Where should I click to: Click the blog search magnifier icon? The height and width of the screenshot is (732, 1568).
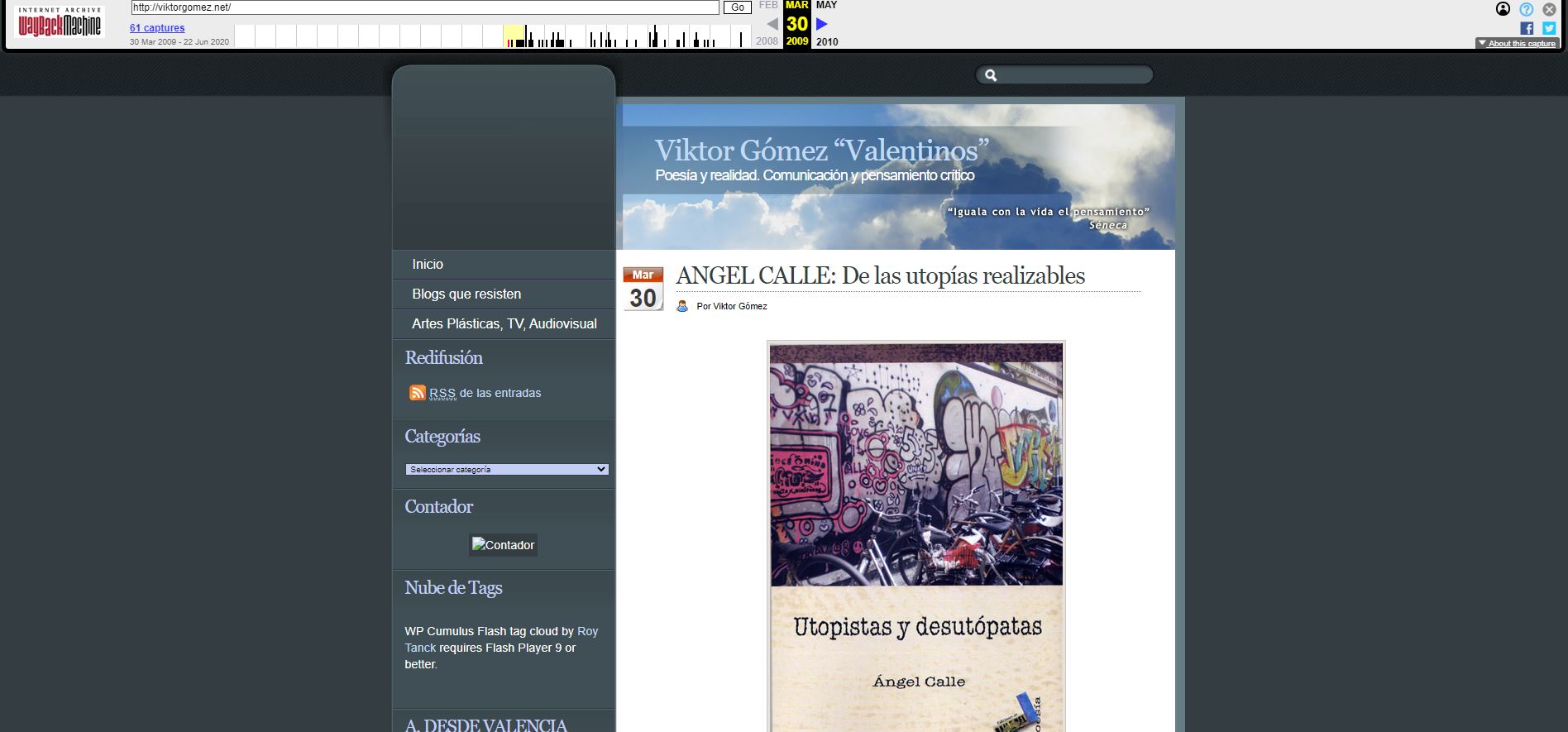point(991,75)
